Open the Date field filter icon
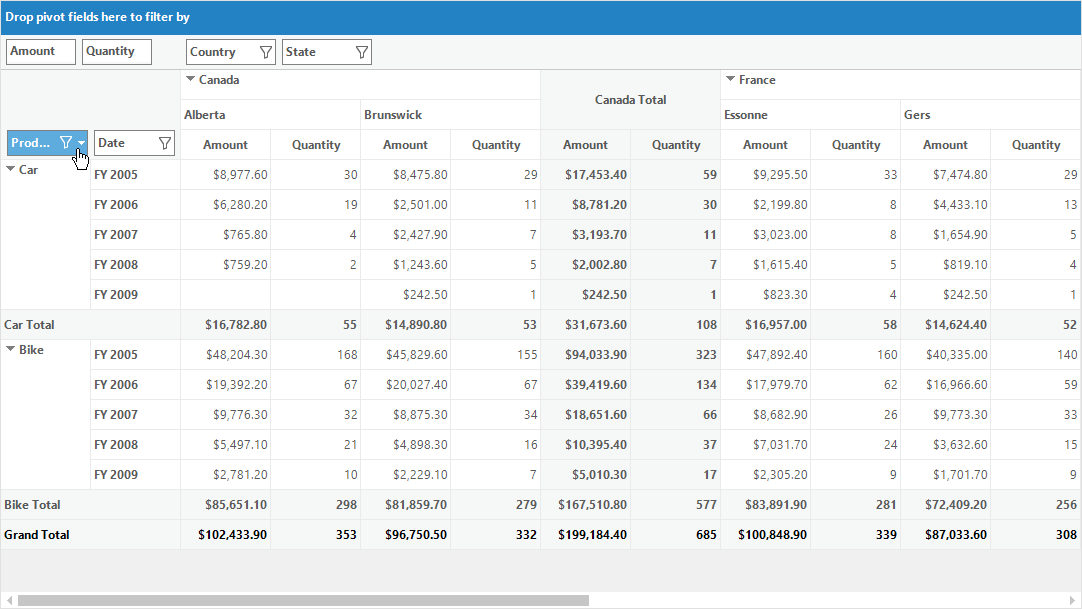The width and height of the screenshot is (1082, 609). 164,143
